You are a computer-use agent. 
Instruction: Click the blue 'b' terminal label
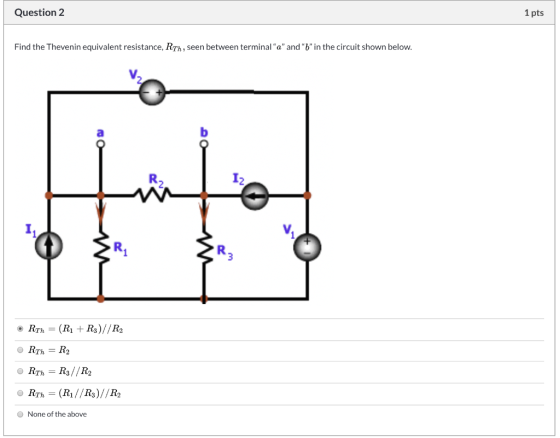point(204,132)
